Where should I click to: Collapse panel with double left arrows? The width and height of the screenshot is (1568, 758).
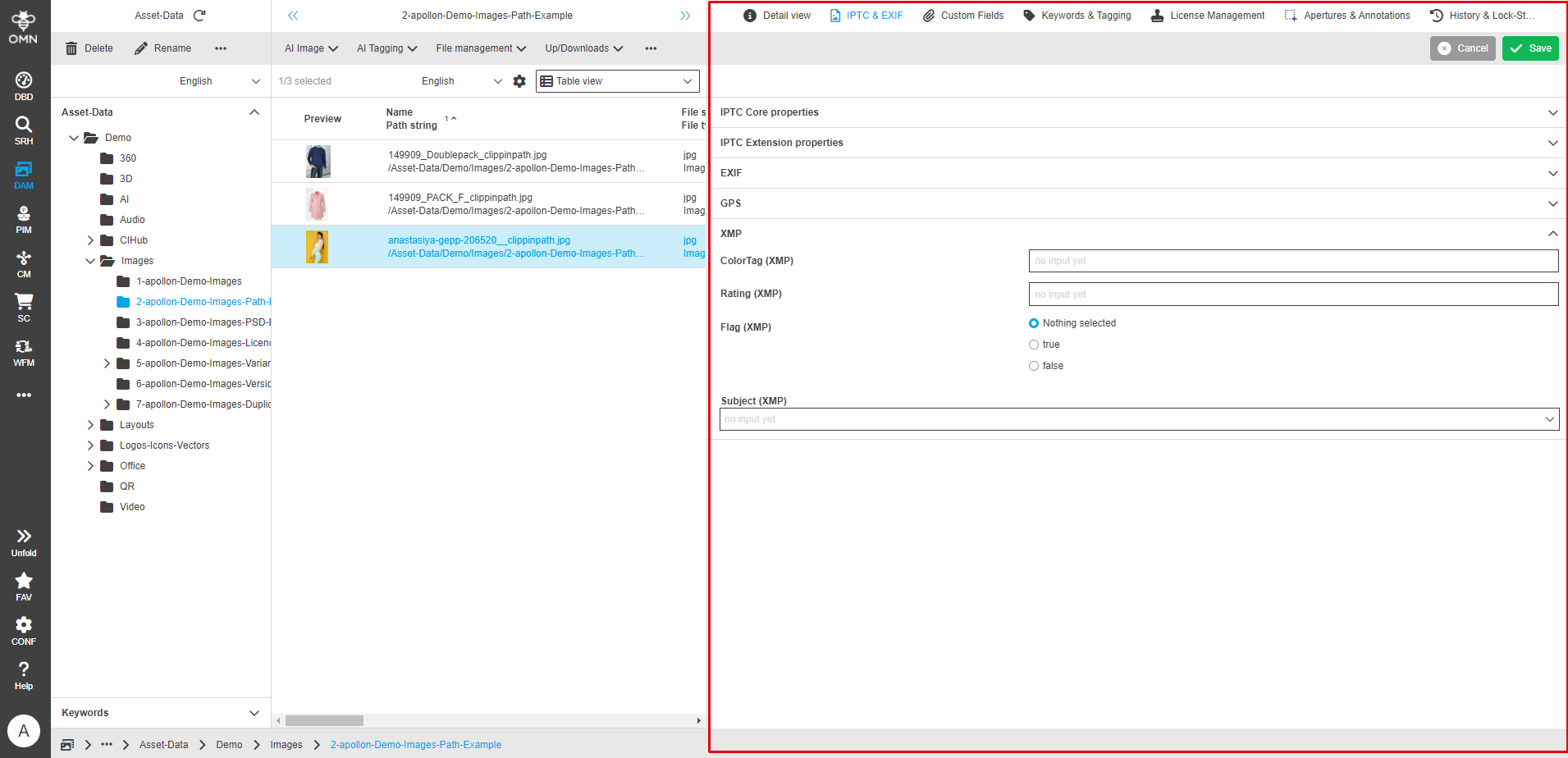(293, 16)
